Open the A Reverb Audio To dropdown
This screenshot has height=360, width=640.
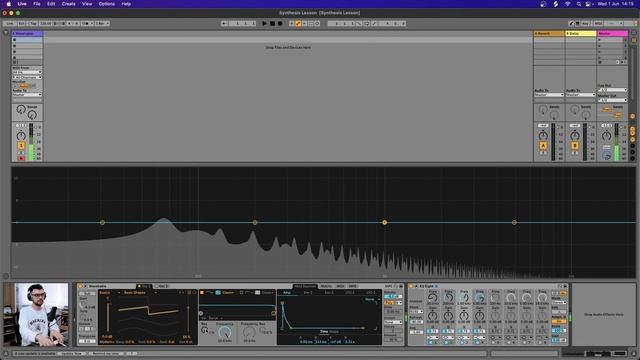[549, 95]
